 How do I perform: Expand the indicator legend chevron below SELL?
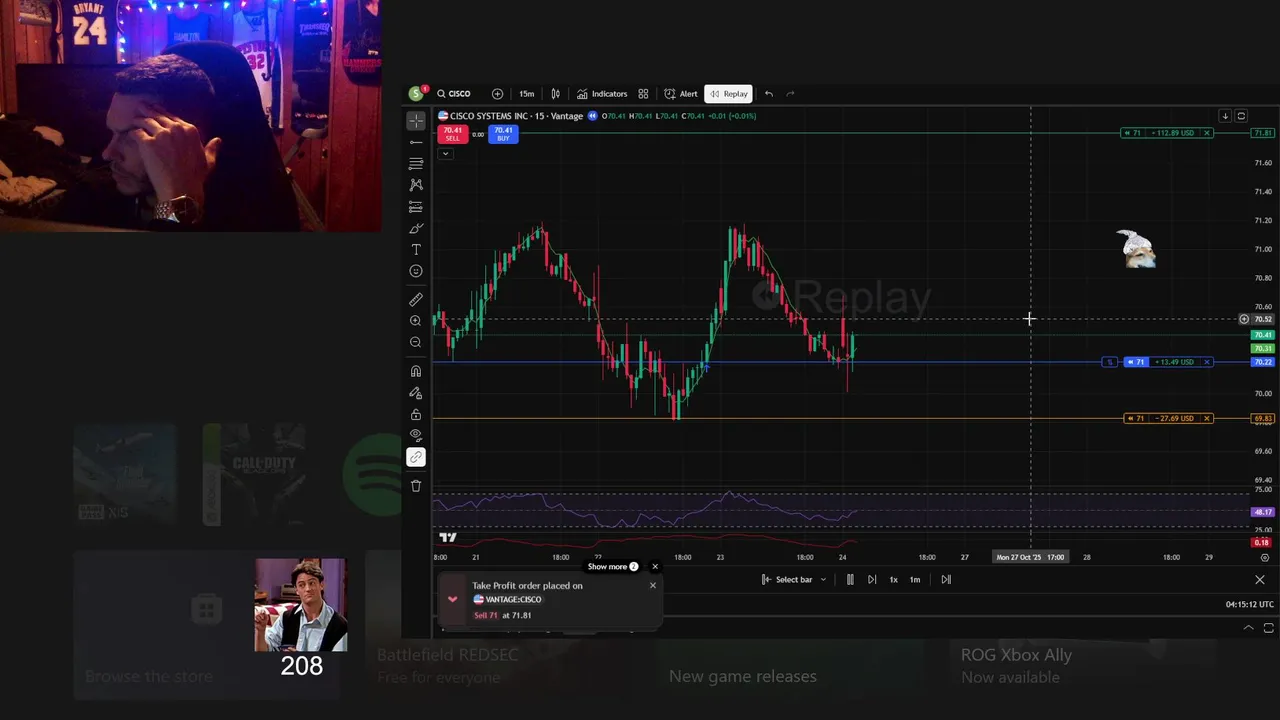[445, 154]
